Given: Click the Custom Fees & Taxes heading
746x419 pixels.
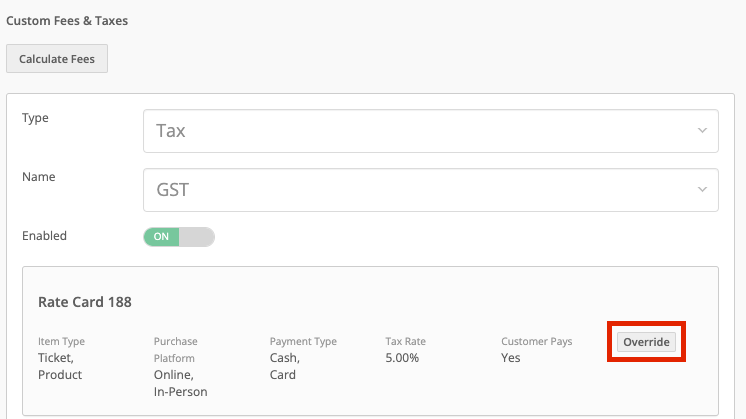Looking at the screenshot, I should click(x=67, y=21).
